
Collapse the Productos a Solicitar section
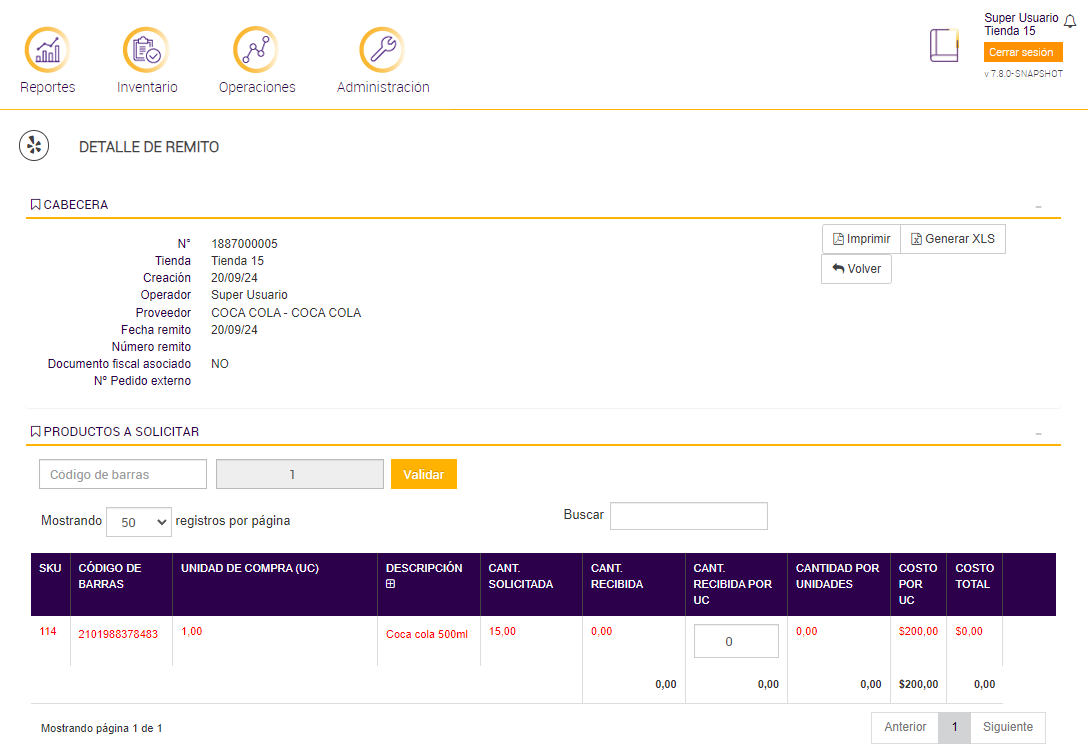click(1038, 434)
